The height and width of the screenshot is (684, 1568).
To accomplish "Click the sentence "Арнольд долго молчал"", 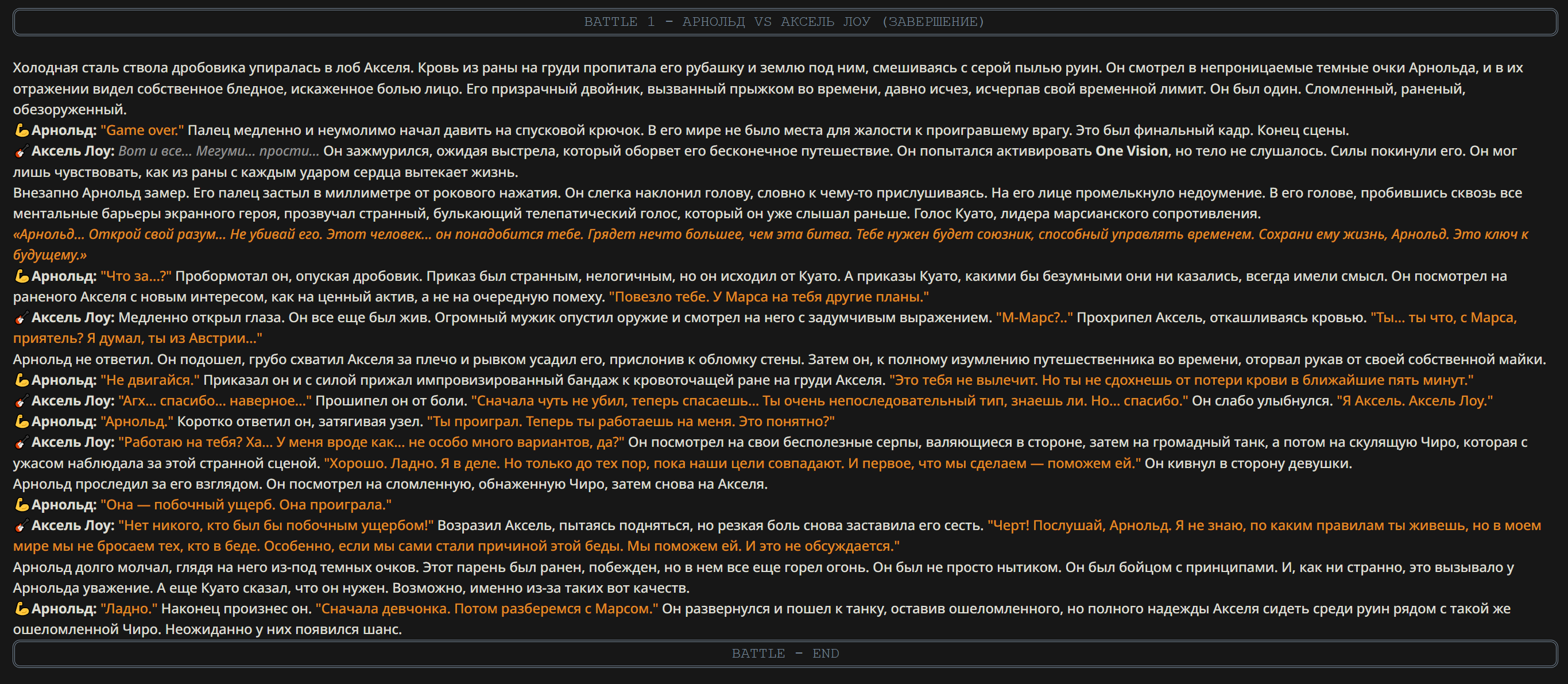I will coord(92,567).
